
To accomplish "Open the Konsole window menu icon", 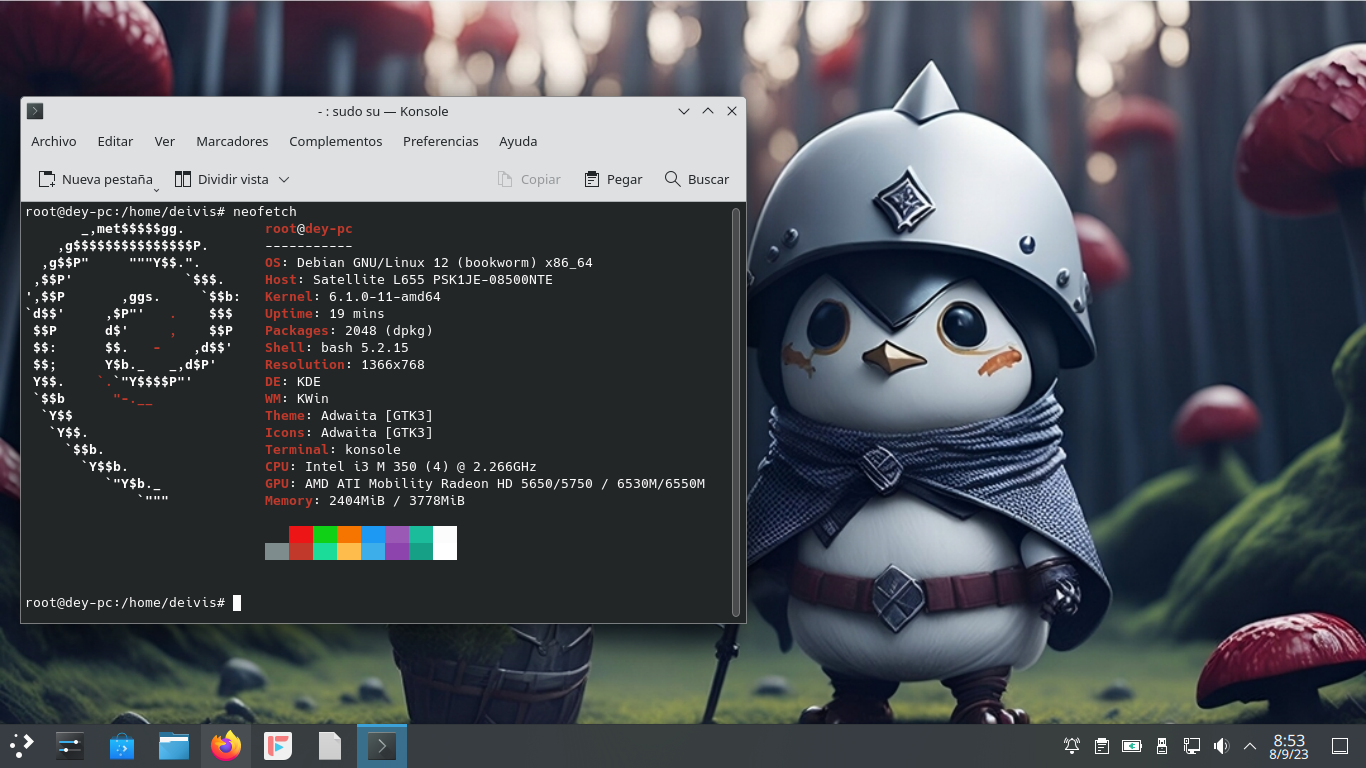I will (x=35, y=111).
